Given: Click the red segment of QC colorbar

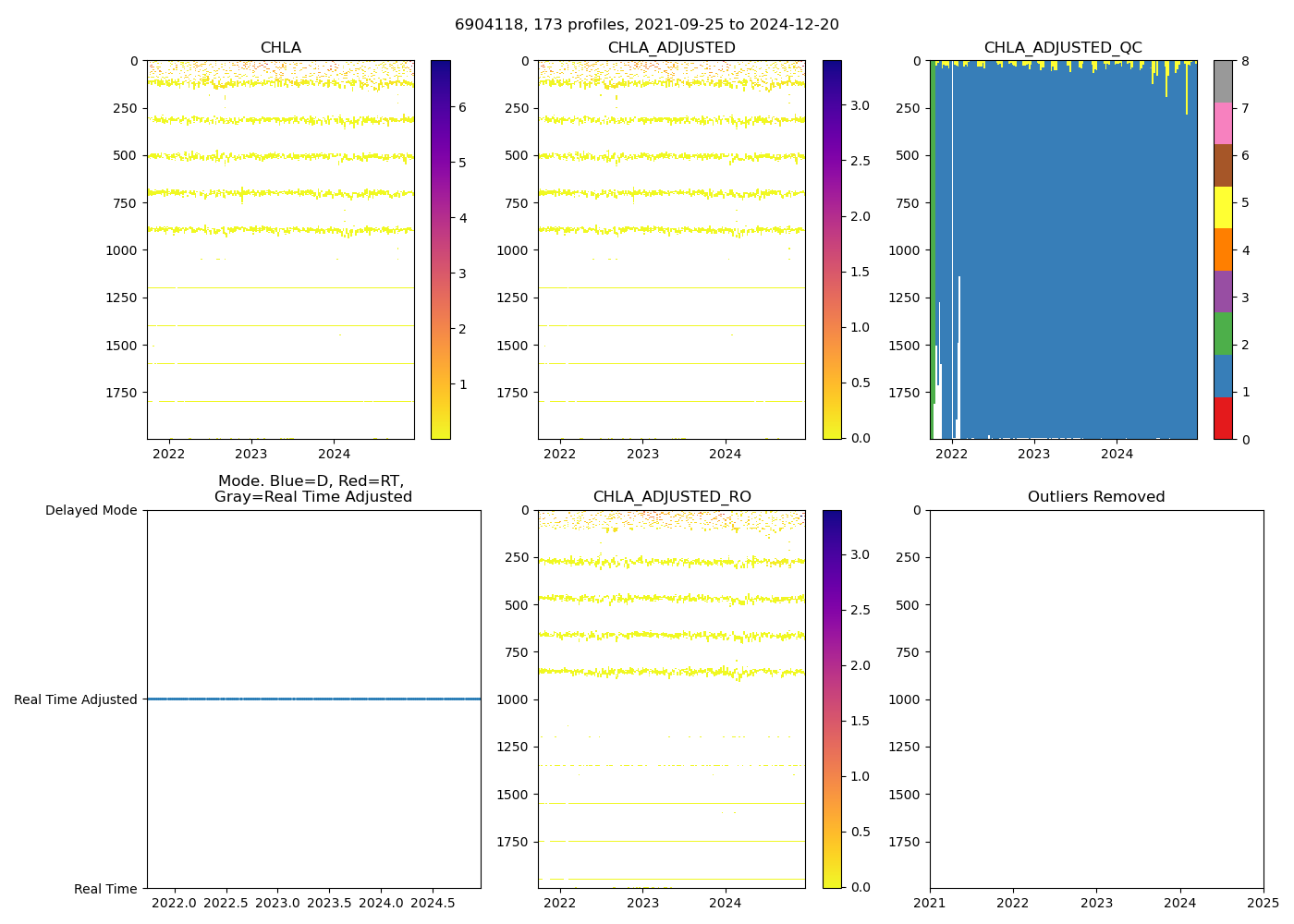Looking at the screenshot, I should point(1223,418).
